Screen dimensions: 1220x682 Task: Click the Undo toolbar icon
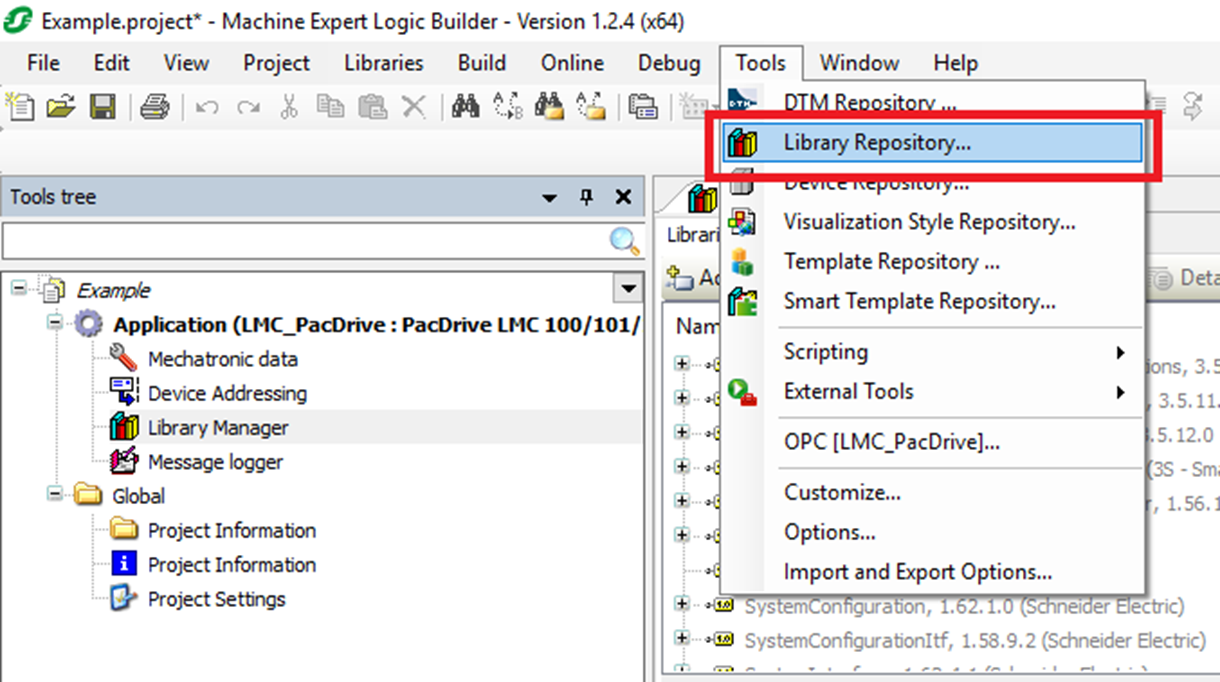pos(207,107)
